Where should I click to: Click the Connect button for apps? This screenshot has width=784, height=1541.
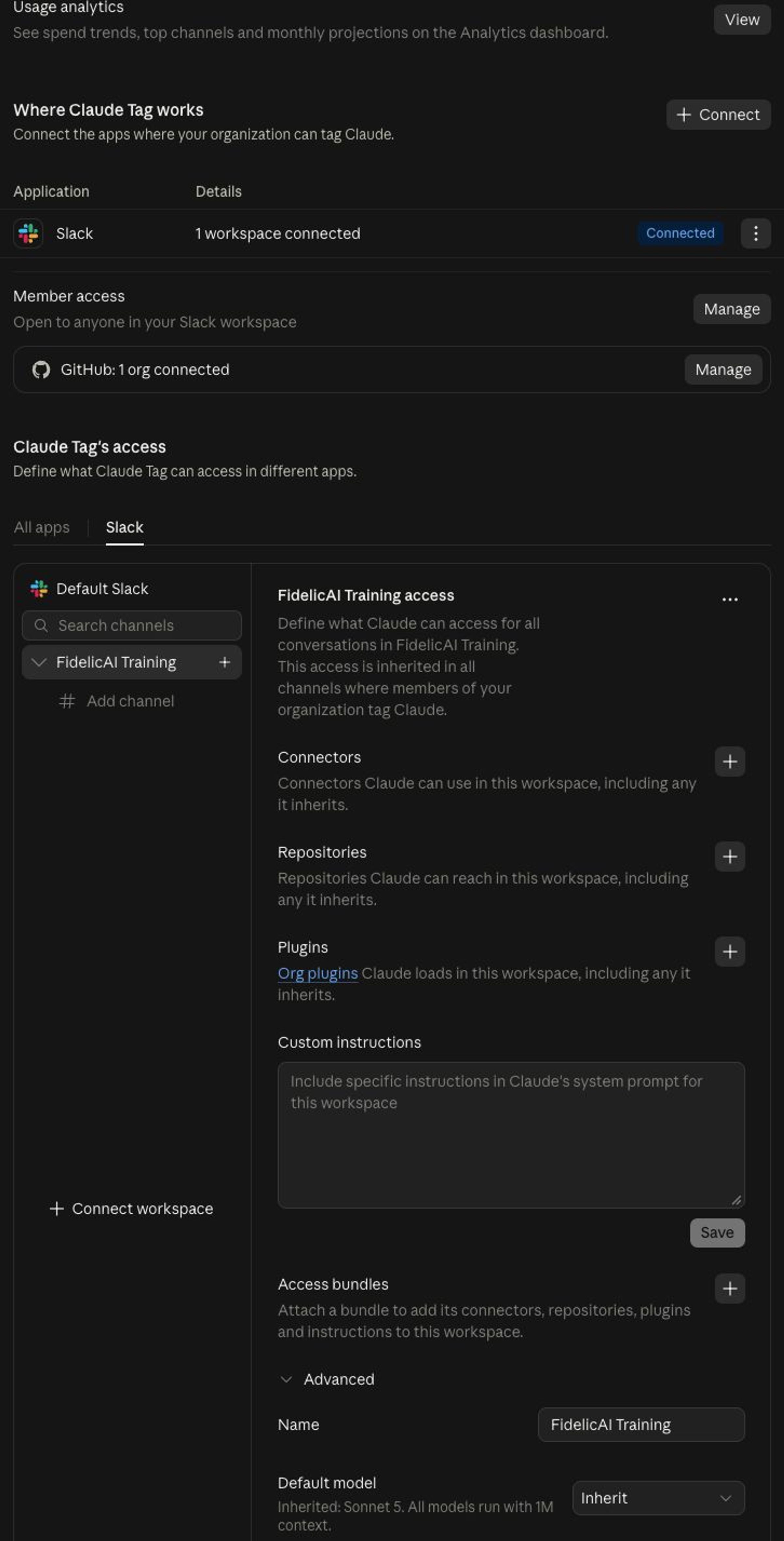(718, 115)
